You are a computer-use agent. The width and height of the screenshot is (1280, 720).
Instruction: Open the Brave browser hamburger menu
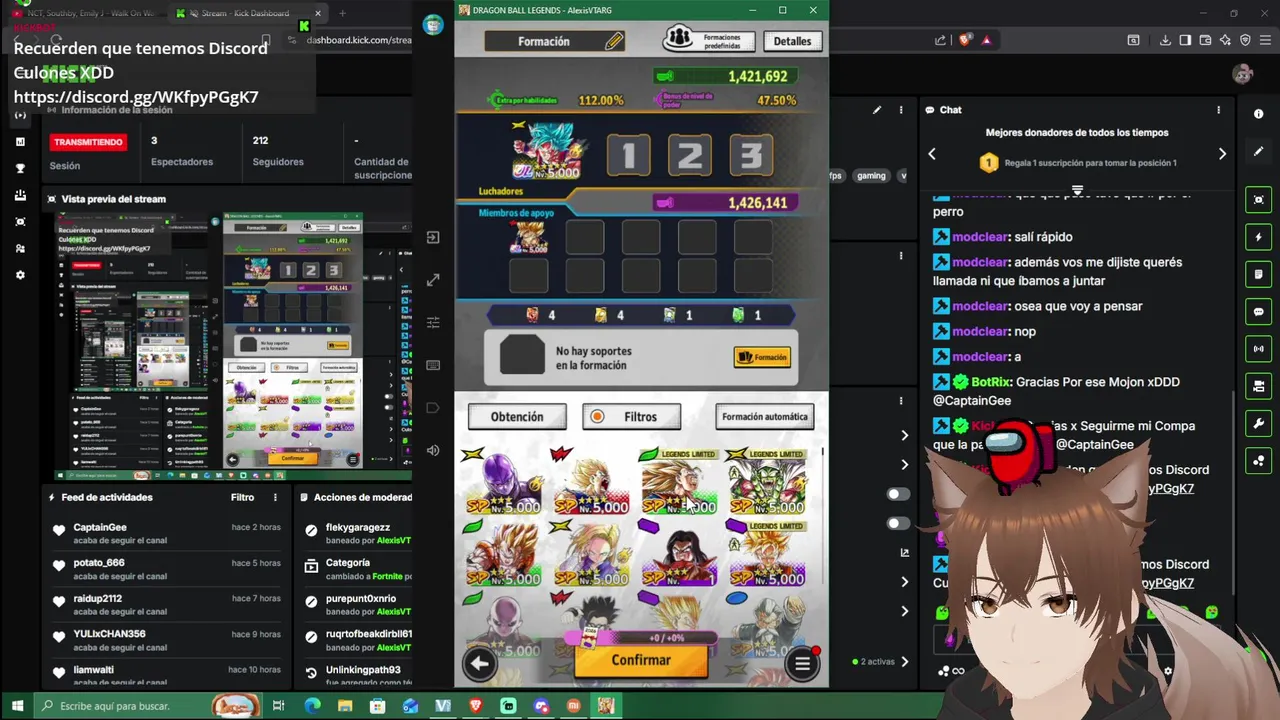1265,40
